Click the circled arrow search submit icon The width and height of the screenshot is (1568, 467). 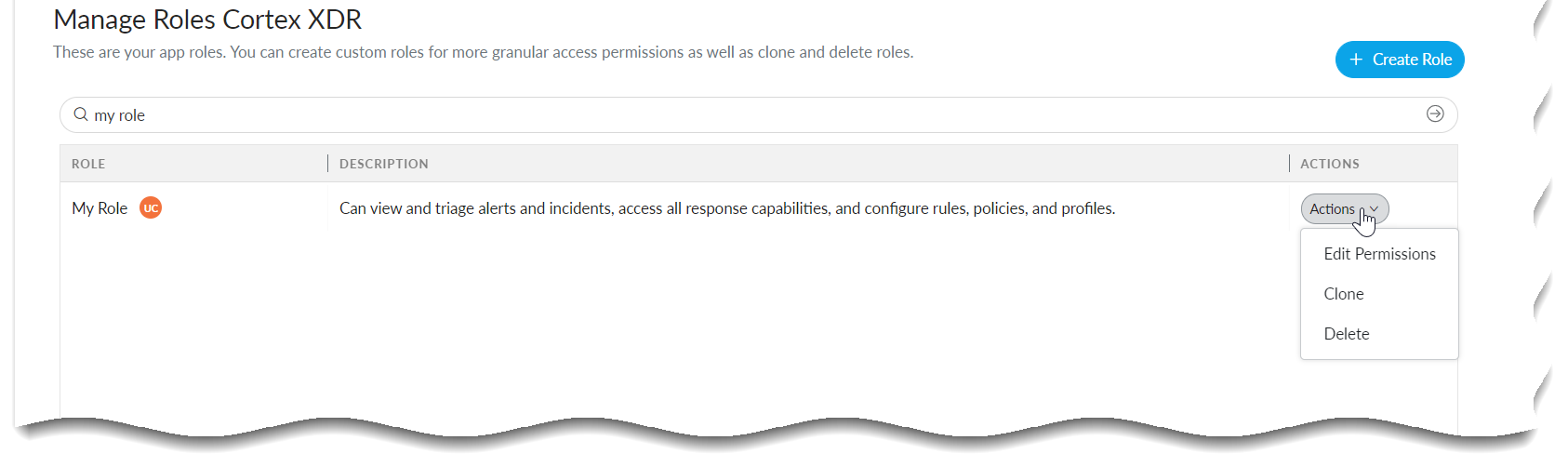point(1435,113)
